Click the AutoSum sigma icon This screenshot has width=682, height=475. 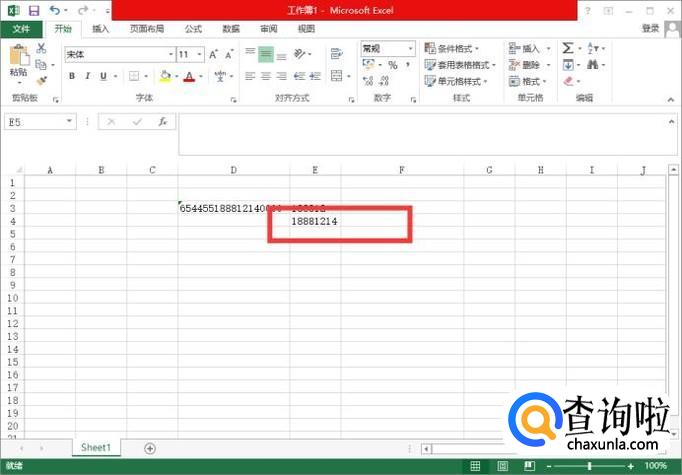(x=568, y=48)
